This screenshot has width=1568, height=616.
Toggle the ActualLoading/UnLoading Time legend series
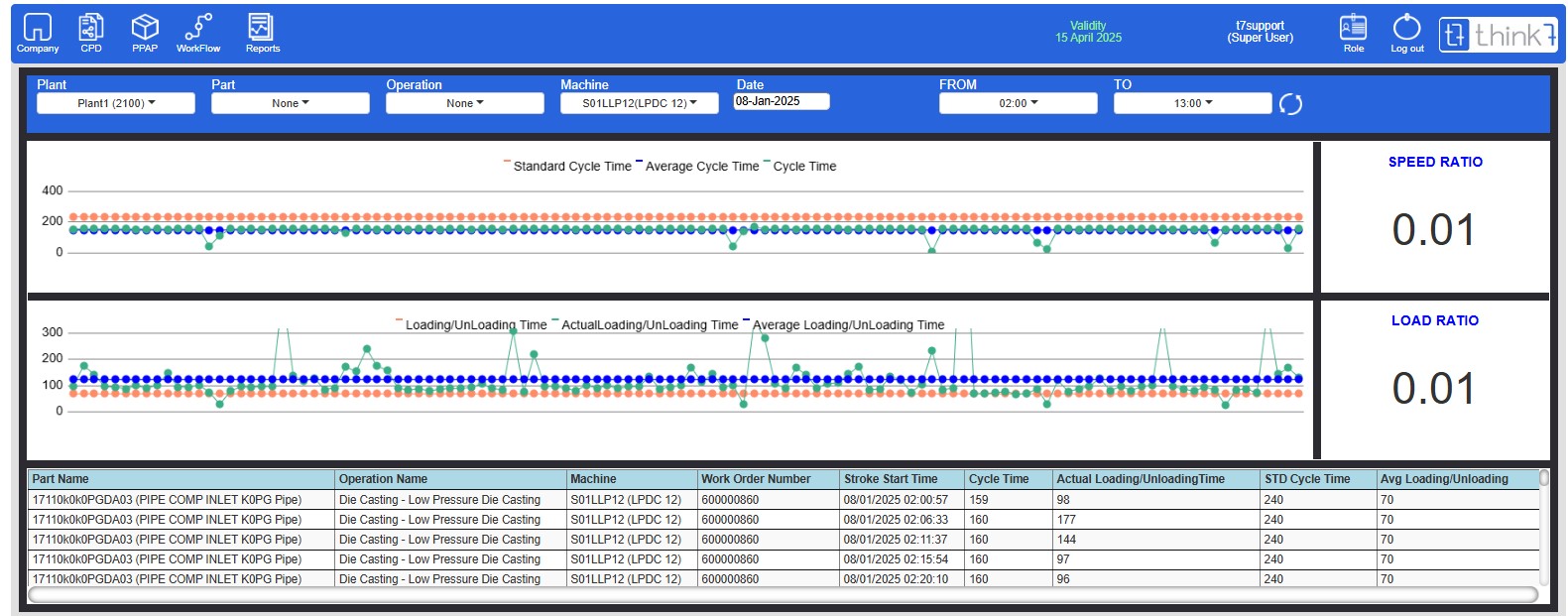click(645, 325)
